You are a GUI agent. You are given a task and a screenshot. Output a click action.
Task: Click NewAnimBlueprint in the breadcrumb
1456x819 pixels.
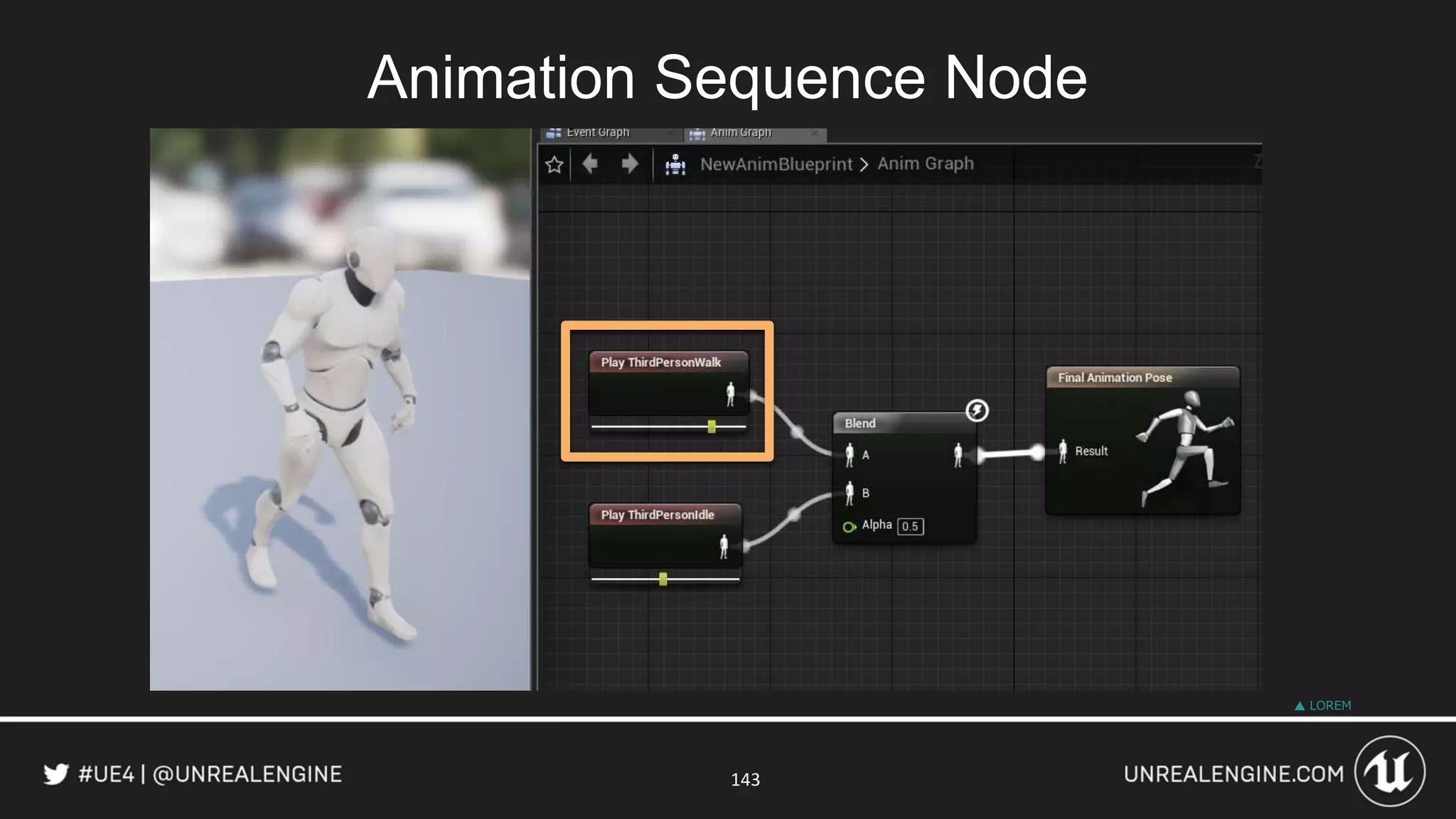(776, 164)
